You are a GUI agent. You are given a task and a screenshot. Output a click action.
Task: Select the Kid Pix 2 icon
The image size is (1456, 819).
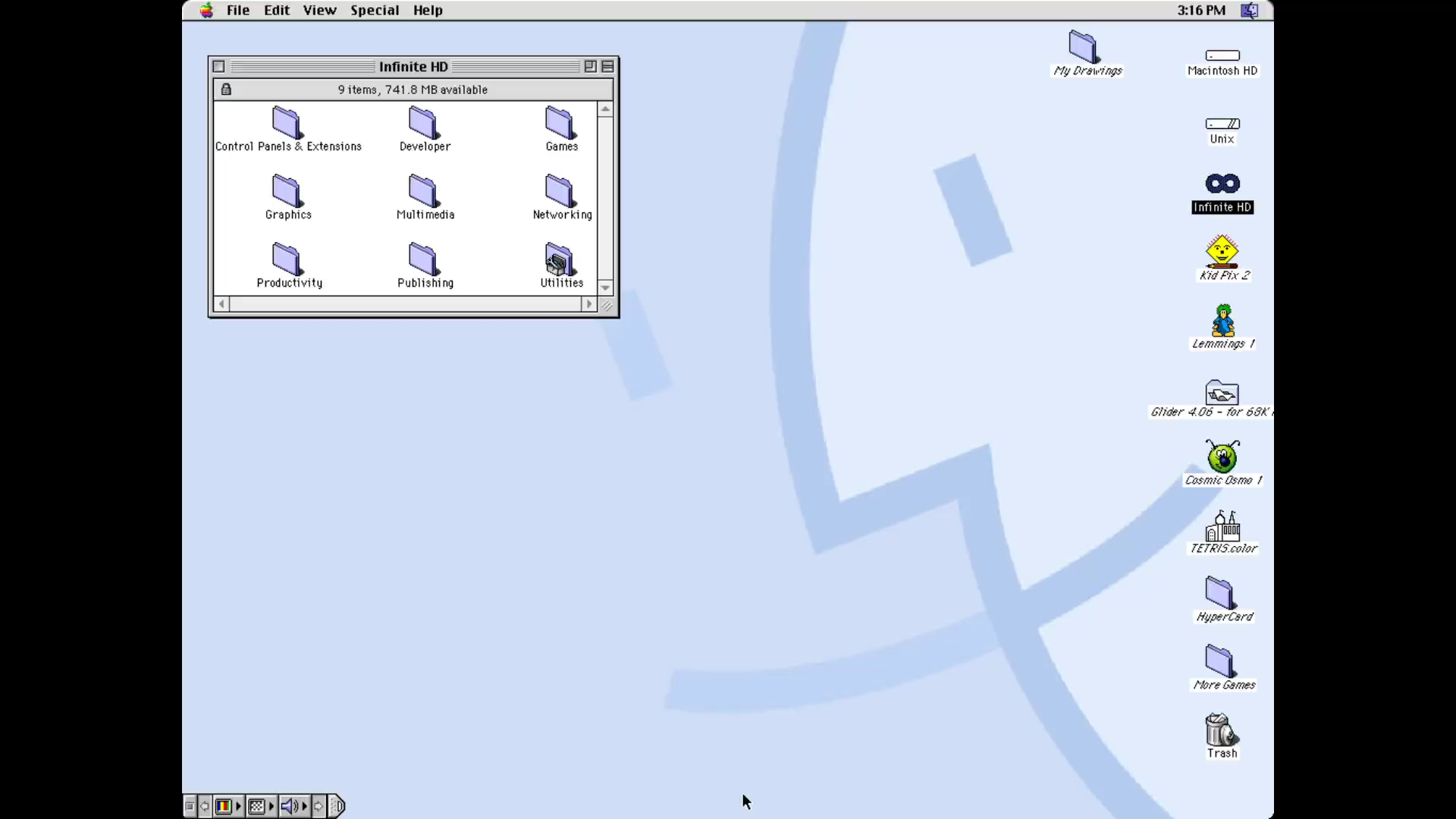point(1222,252)
